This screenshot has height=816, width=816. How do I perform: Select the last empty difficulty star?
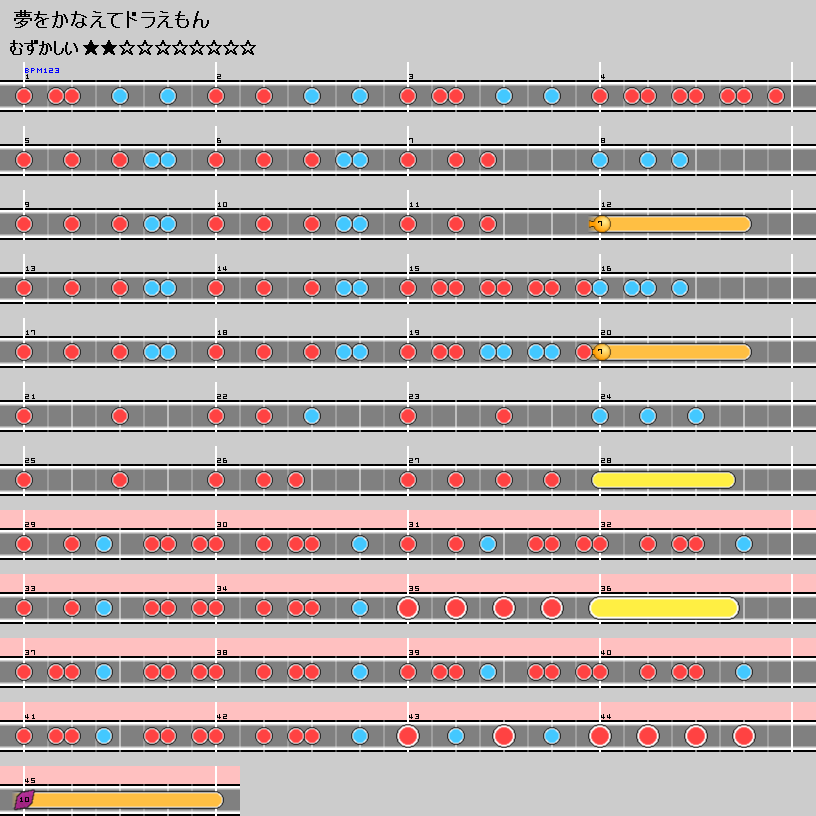coord(248,48)
